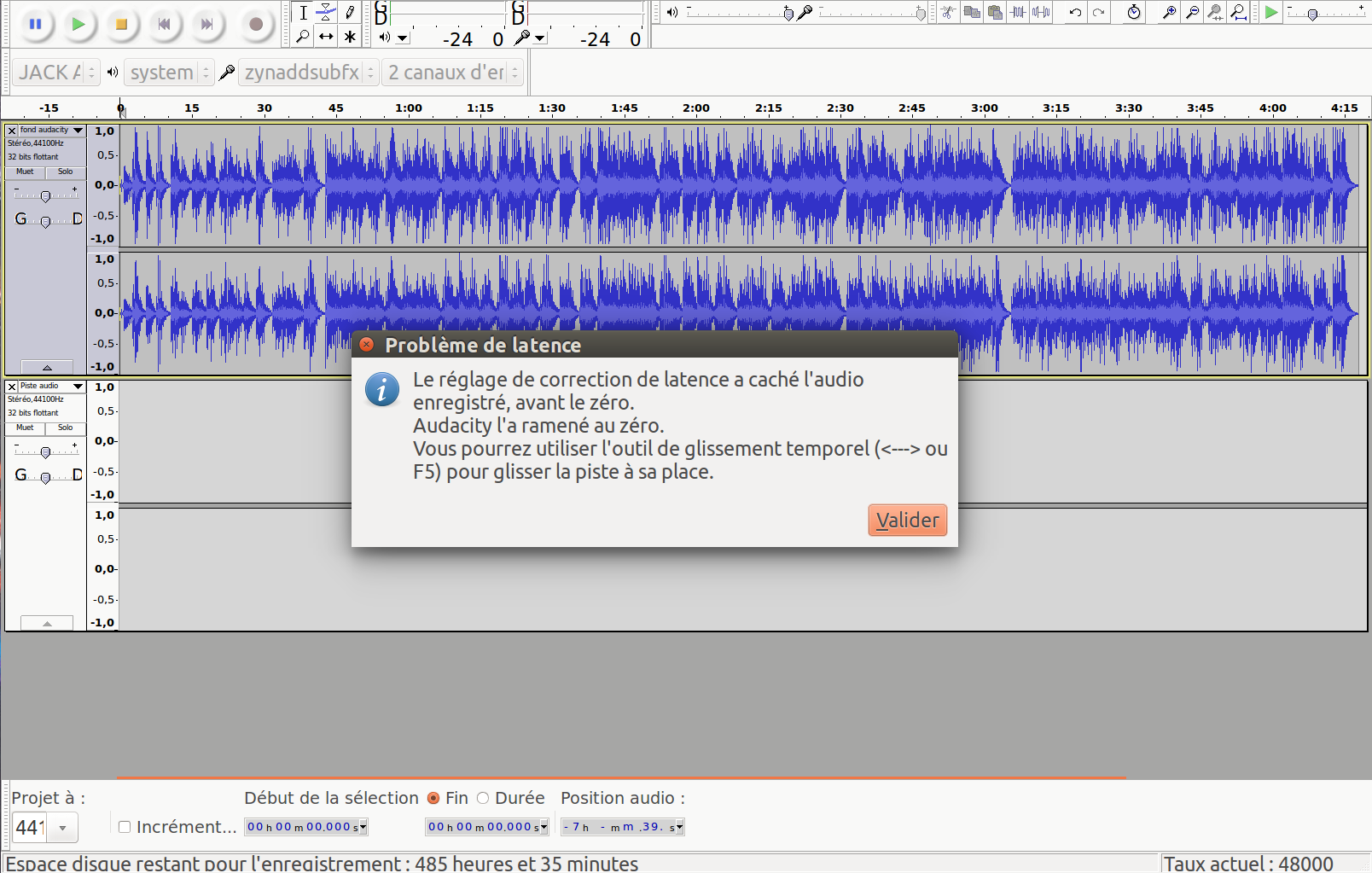Solo the Piste audio track

pos(66,428)
